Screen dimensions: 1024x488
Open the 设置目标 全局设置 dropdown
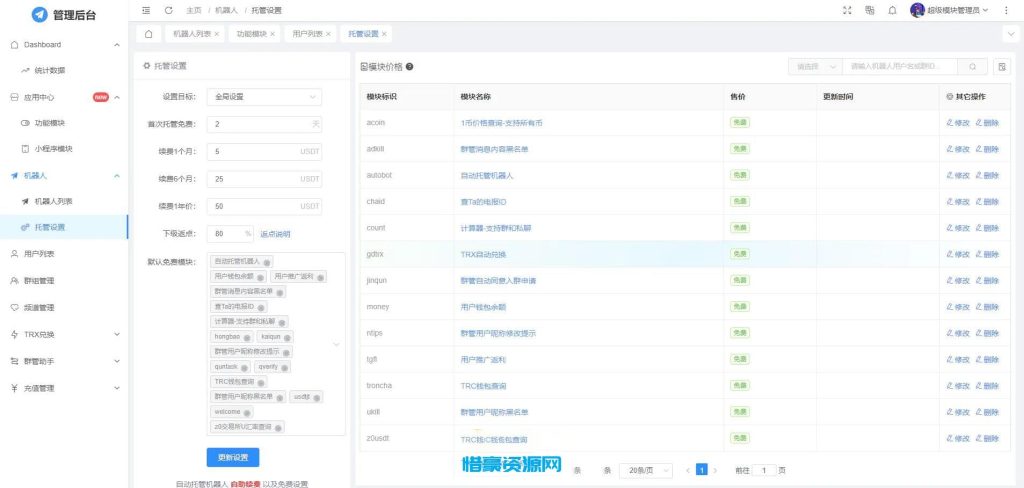(x=264, y=97)
